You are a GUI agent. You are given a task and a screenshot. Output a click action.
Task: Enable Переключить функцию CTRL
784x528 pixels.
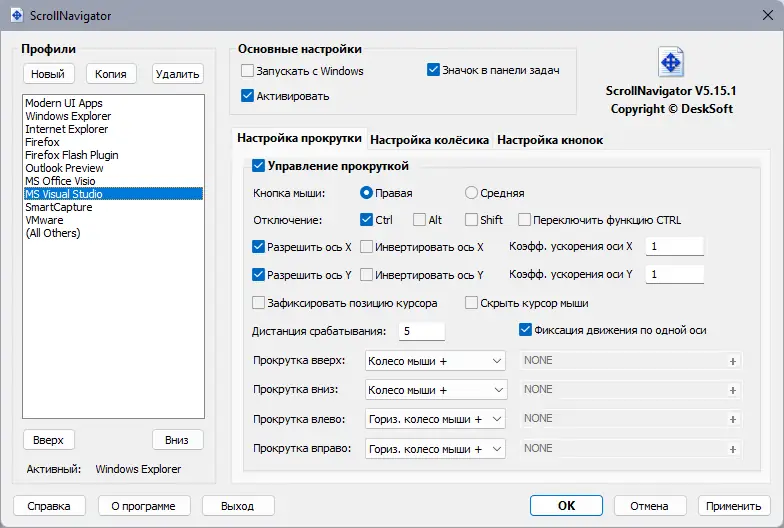point(524,220)
